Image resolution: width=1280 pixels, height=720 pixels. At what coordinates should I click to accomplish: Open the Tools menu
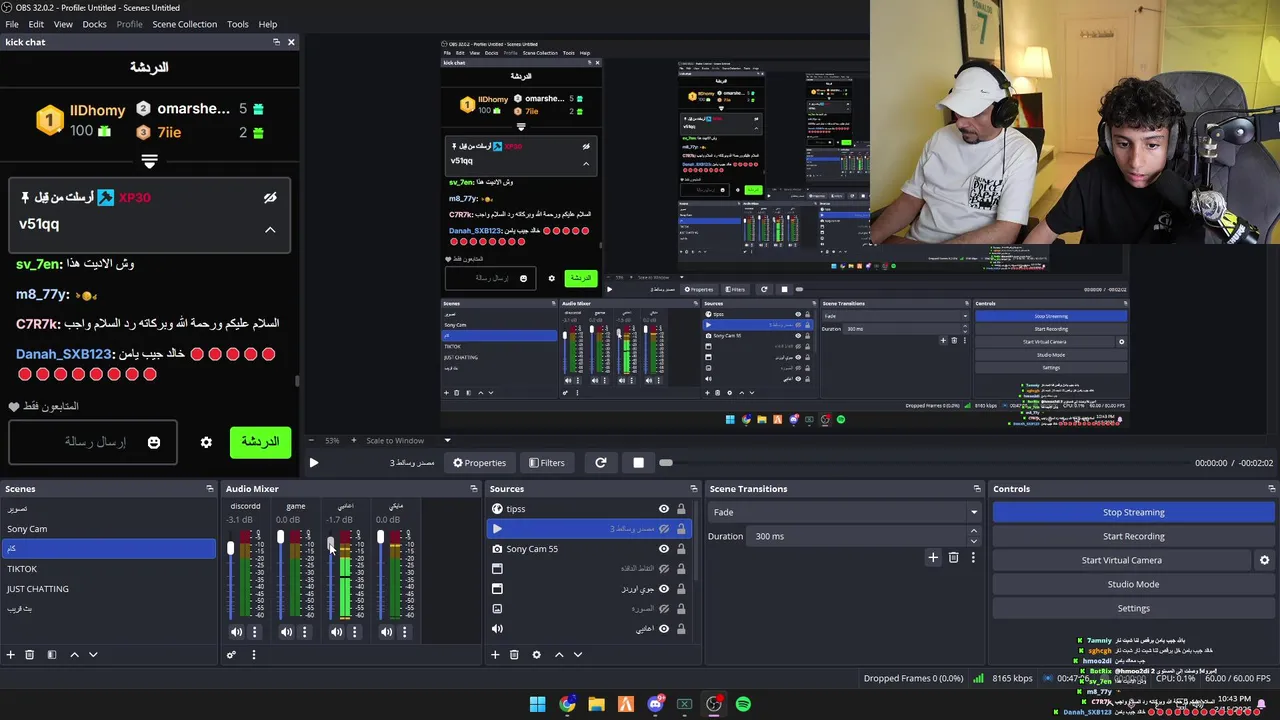click(x=238, y=24)
